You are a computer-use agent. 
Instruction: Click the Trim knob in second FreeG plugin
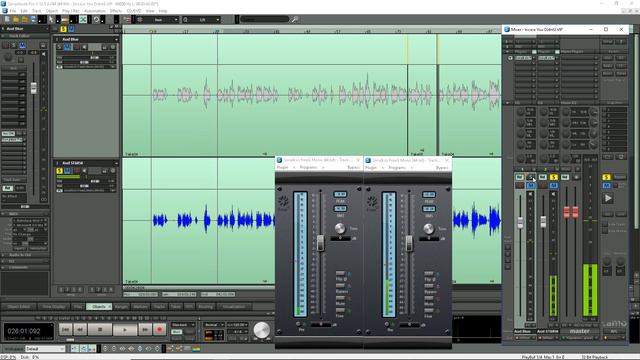coord(428,229)
